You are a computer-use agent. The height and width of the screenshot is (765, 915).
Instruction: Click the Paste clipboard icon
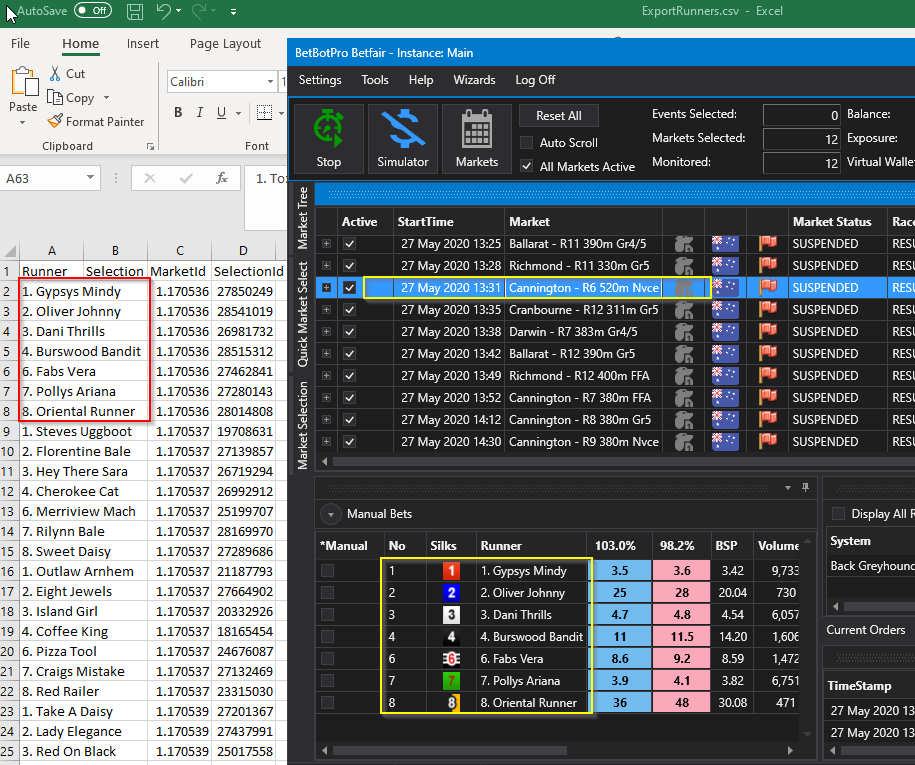24,81
